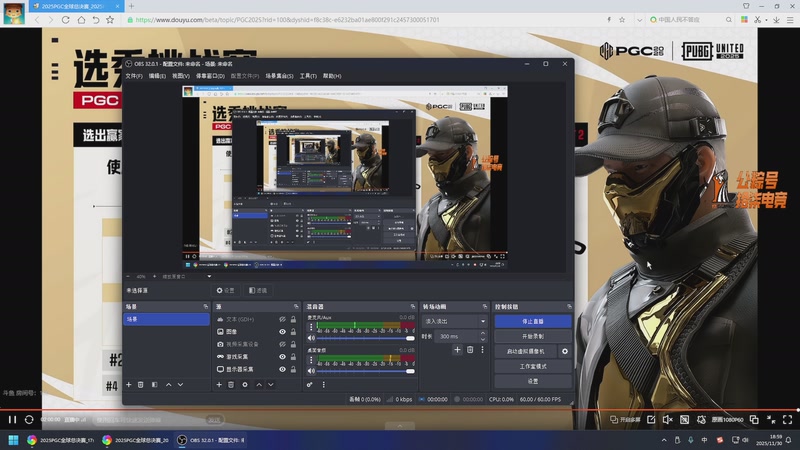This screenshot has width=800, height=450.
Task: Open scene filters icon in the Scenes toolbar
Action: click(155, 385)
